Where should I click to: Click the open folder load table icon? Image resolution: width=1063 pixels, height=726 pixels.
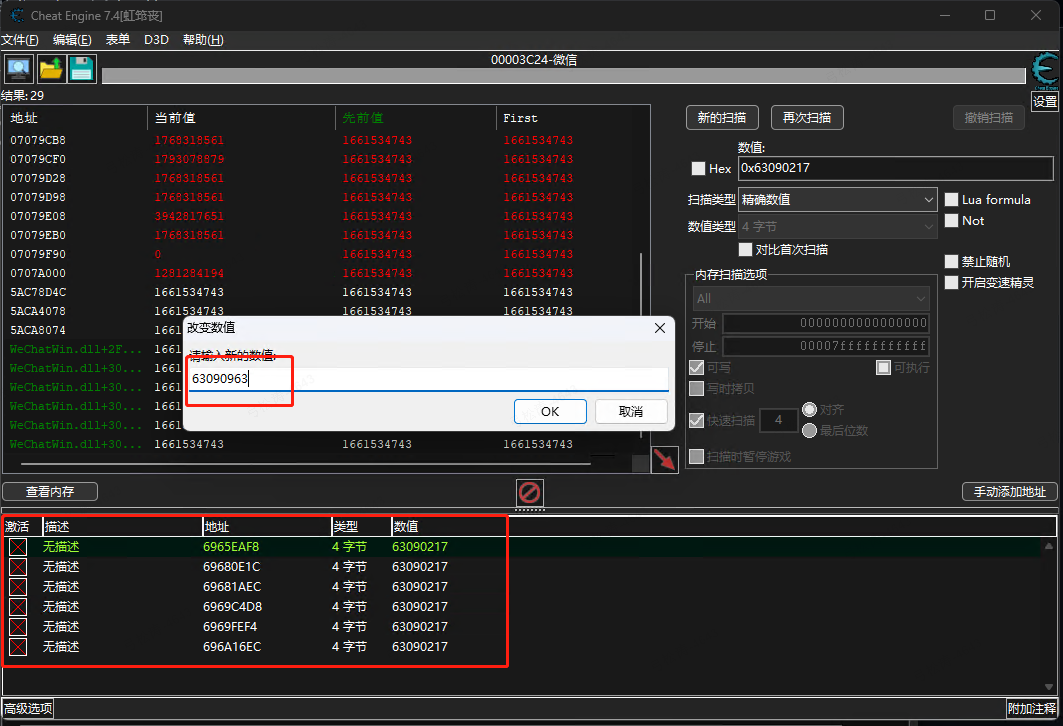tap(51, 68)
